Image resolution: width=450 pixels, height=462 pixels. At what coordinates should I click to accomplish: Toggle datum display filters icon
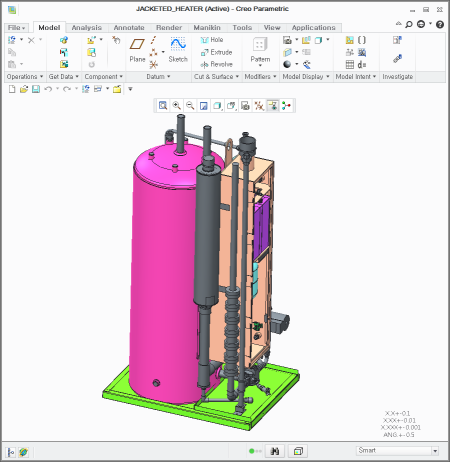(259, 106)
